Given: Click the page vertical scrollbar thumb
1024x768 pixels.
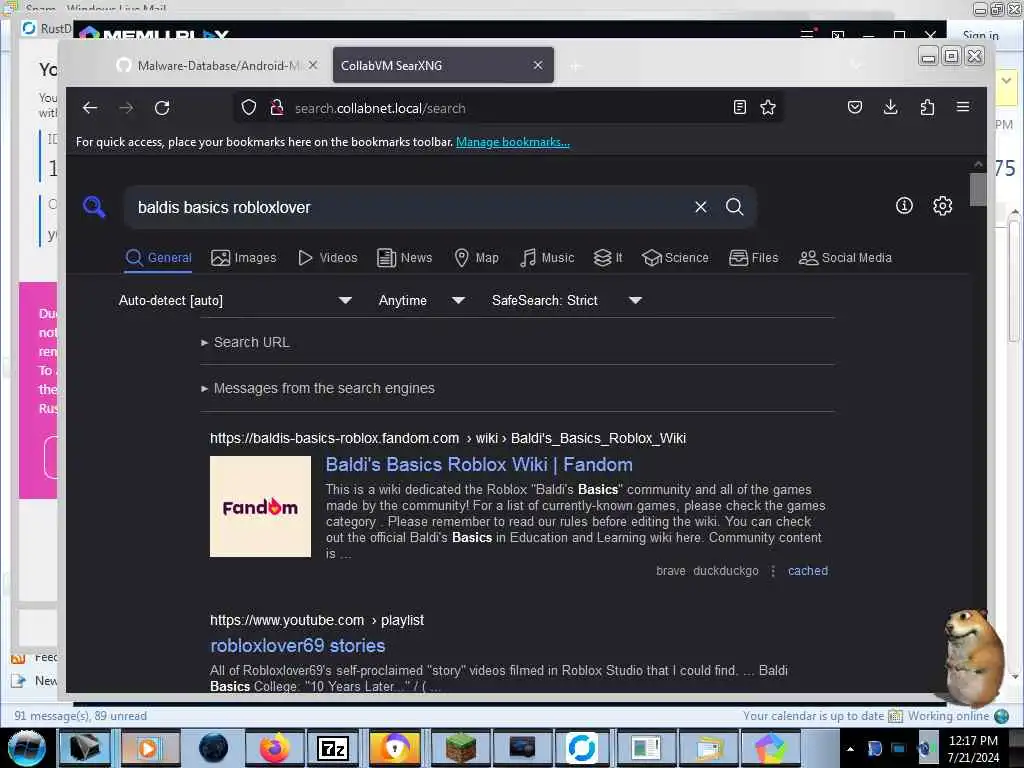Looking at the screenshot, I should coord(978,189).
